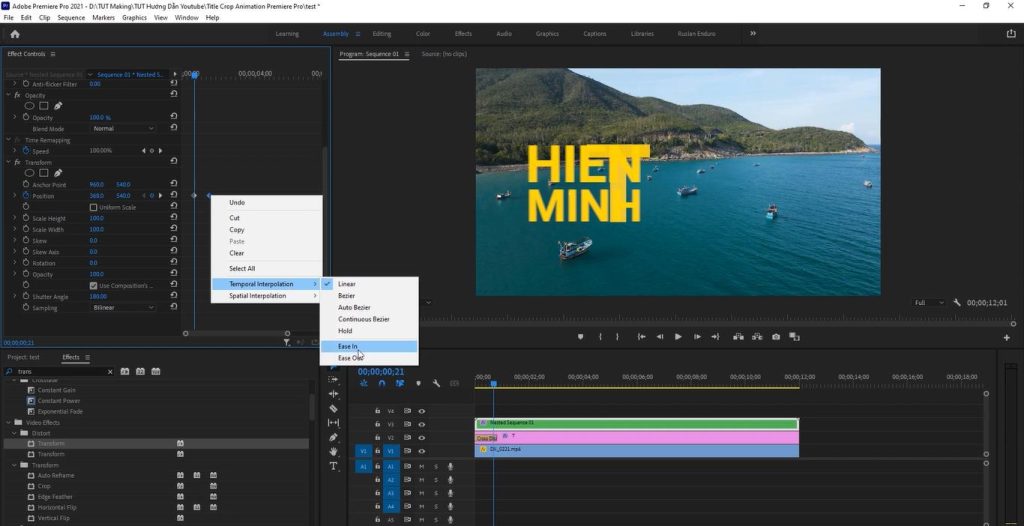
Task: Click Mark In button in program monitor
Action: (600, 337)
